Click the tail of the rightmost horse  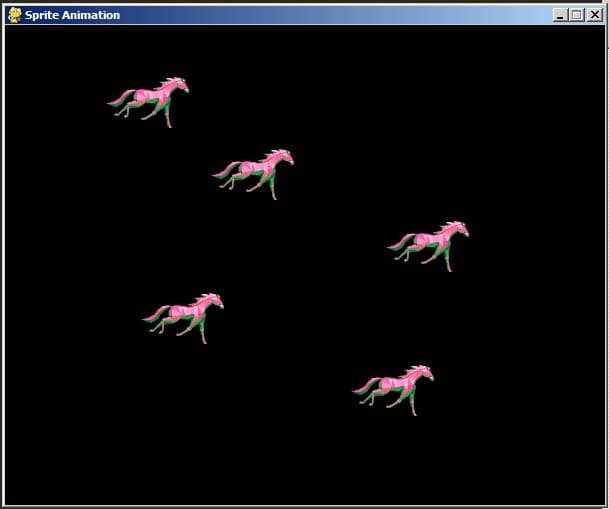[399, 240]
